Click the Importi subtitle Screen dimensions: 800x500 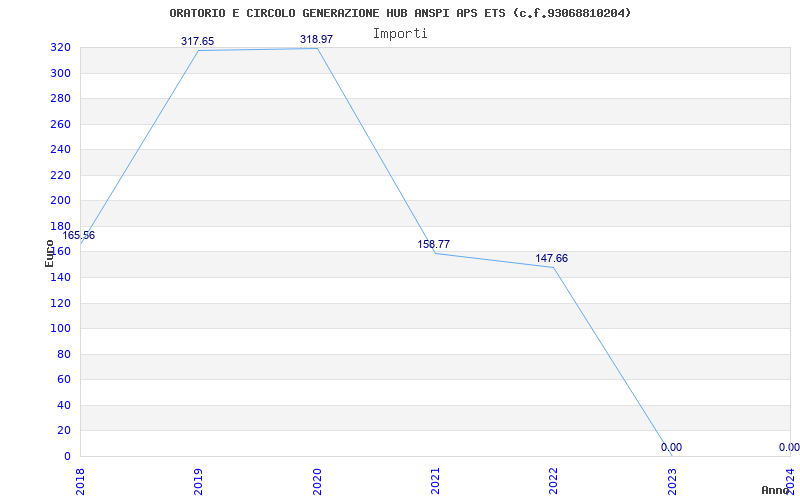400,34
